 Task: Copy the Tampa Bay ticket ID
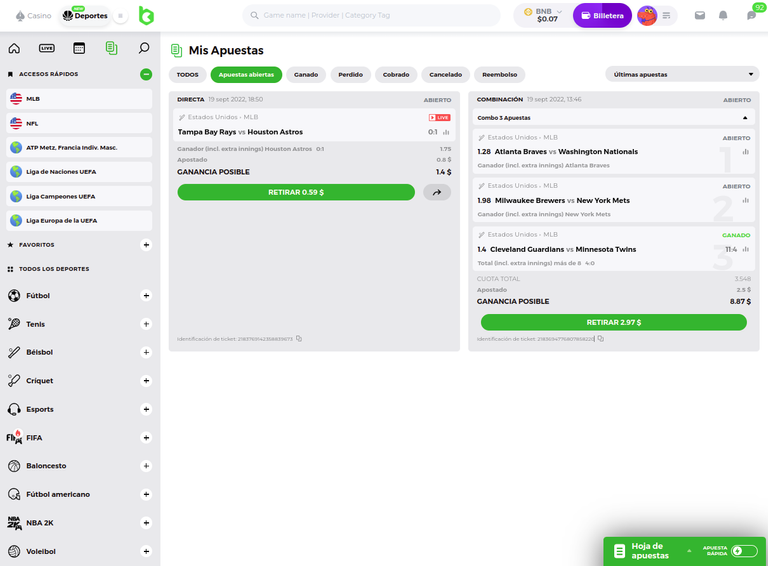(299, 338)
